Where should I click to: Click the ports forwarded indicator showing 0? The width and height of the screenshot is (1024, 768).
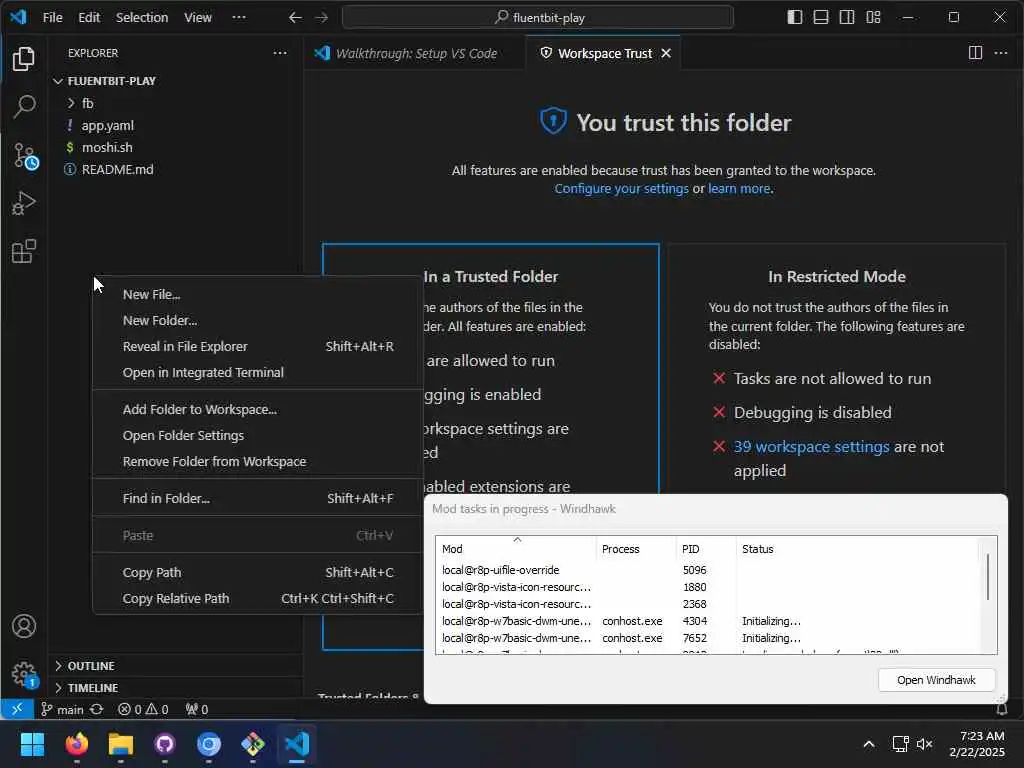click(x=197, y=709)
